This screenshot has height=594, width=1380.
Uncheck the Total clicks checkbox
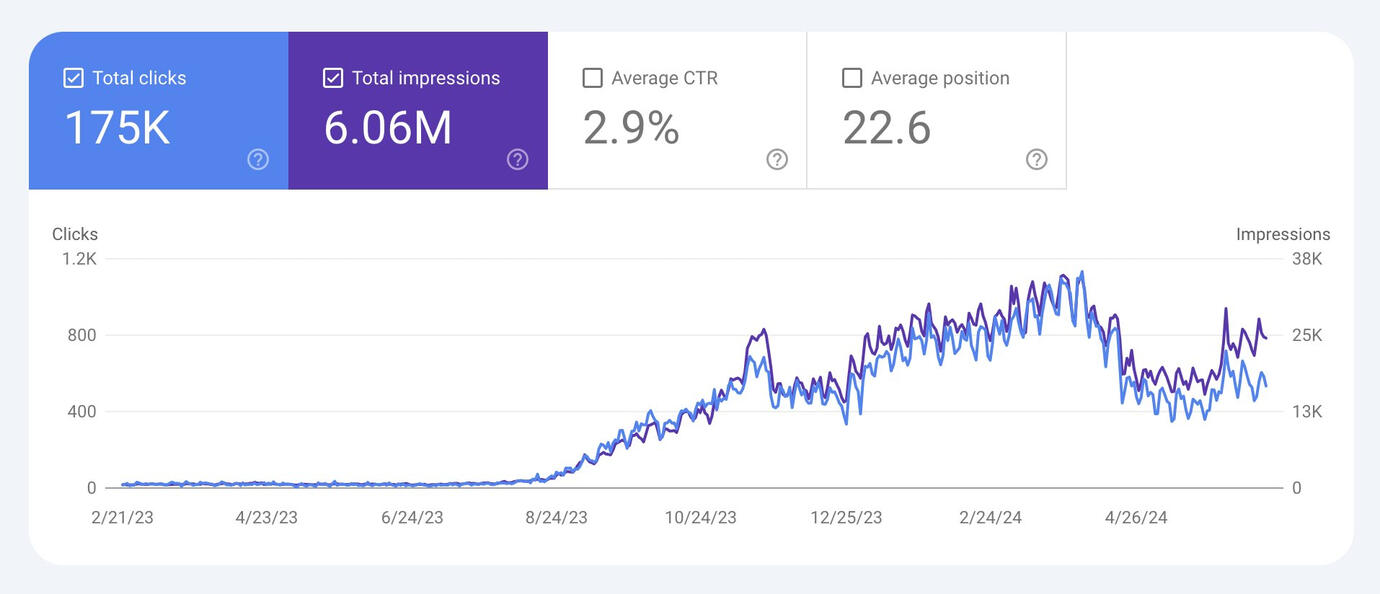click(73, 78)
